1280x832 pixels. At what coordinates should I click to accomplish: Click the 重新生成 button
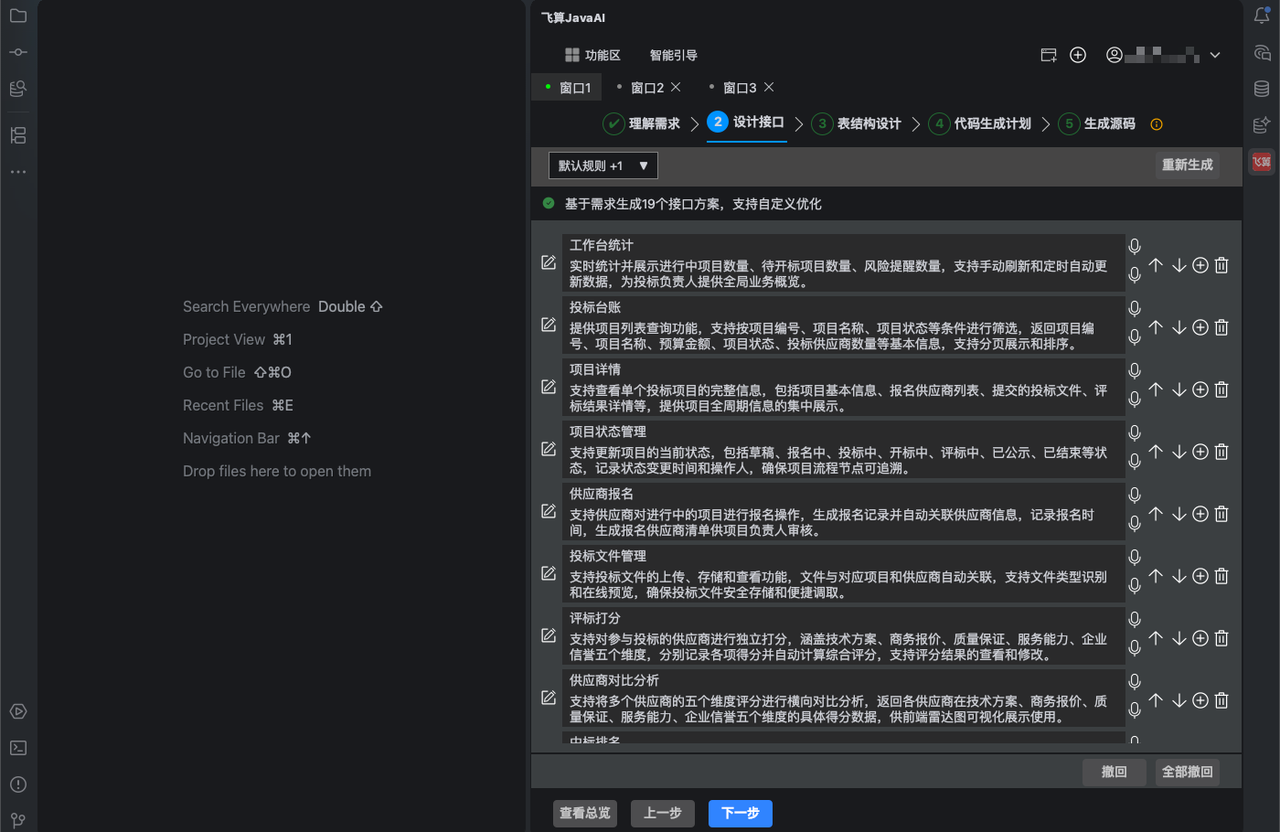pyautogui.click(x=1187, y=165)
